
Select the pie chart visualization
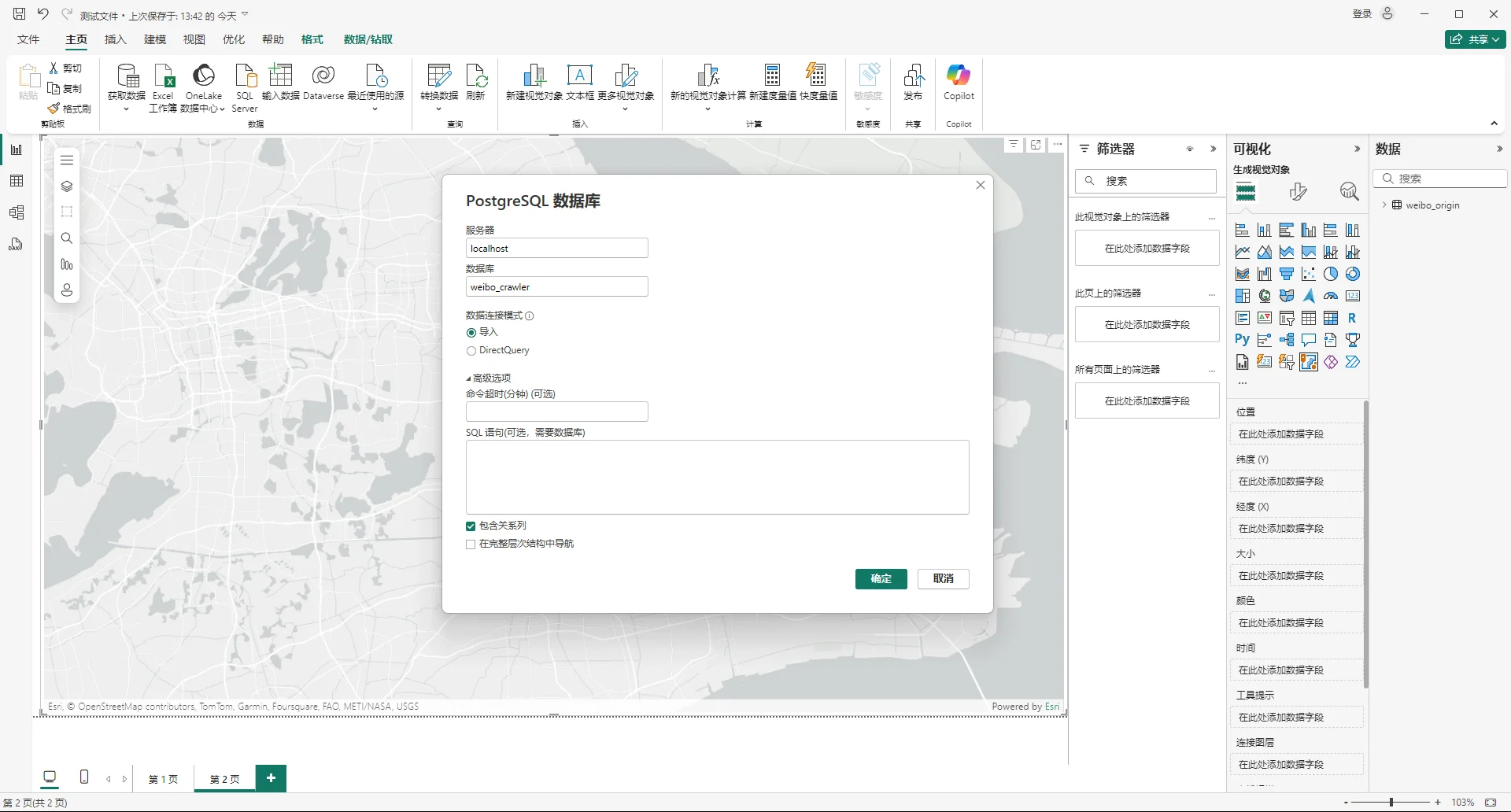pos(1331,273)
